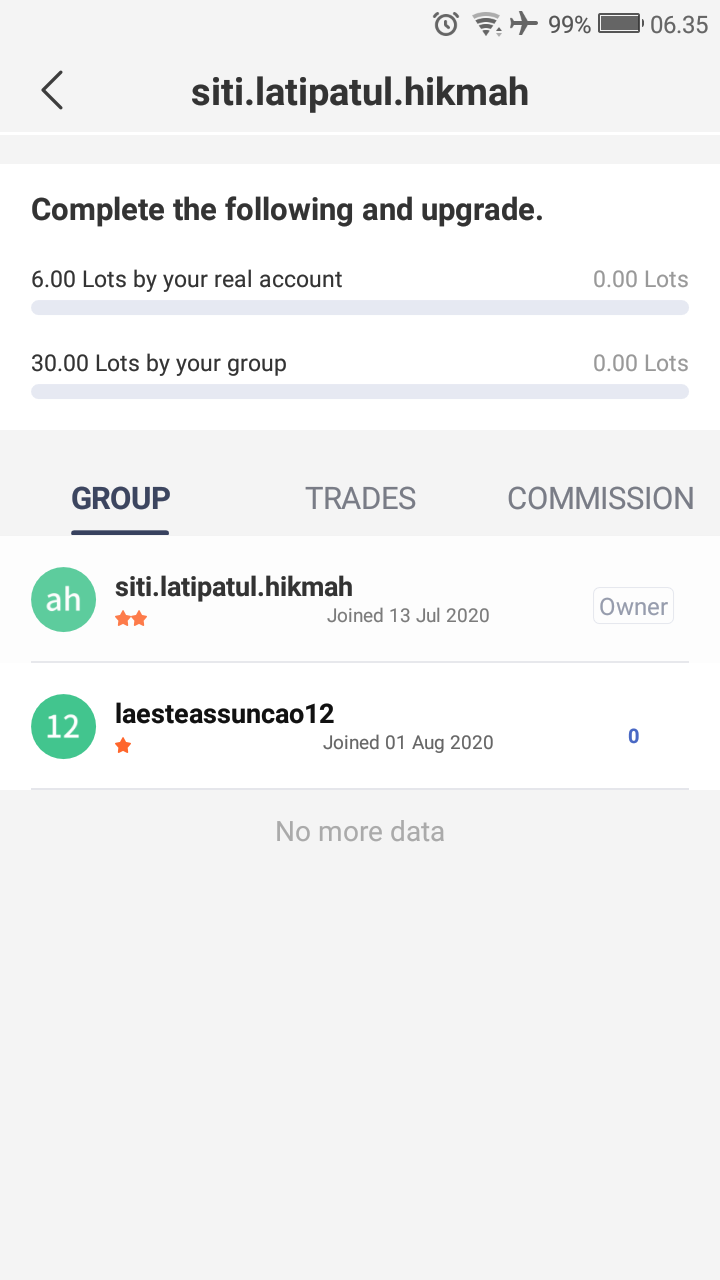720x1280 pixels.
Task: Tap the single star under laesteassuncao12
Action: 123,746
